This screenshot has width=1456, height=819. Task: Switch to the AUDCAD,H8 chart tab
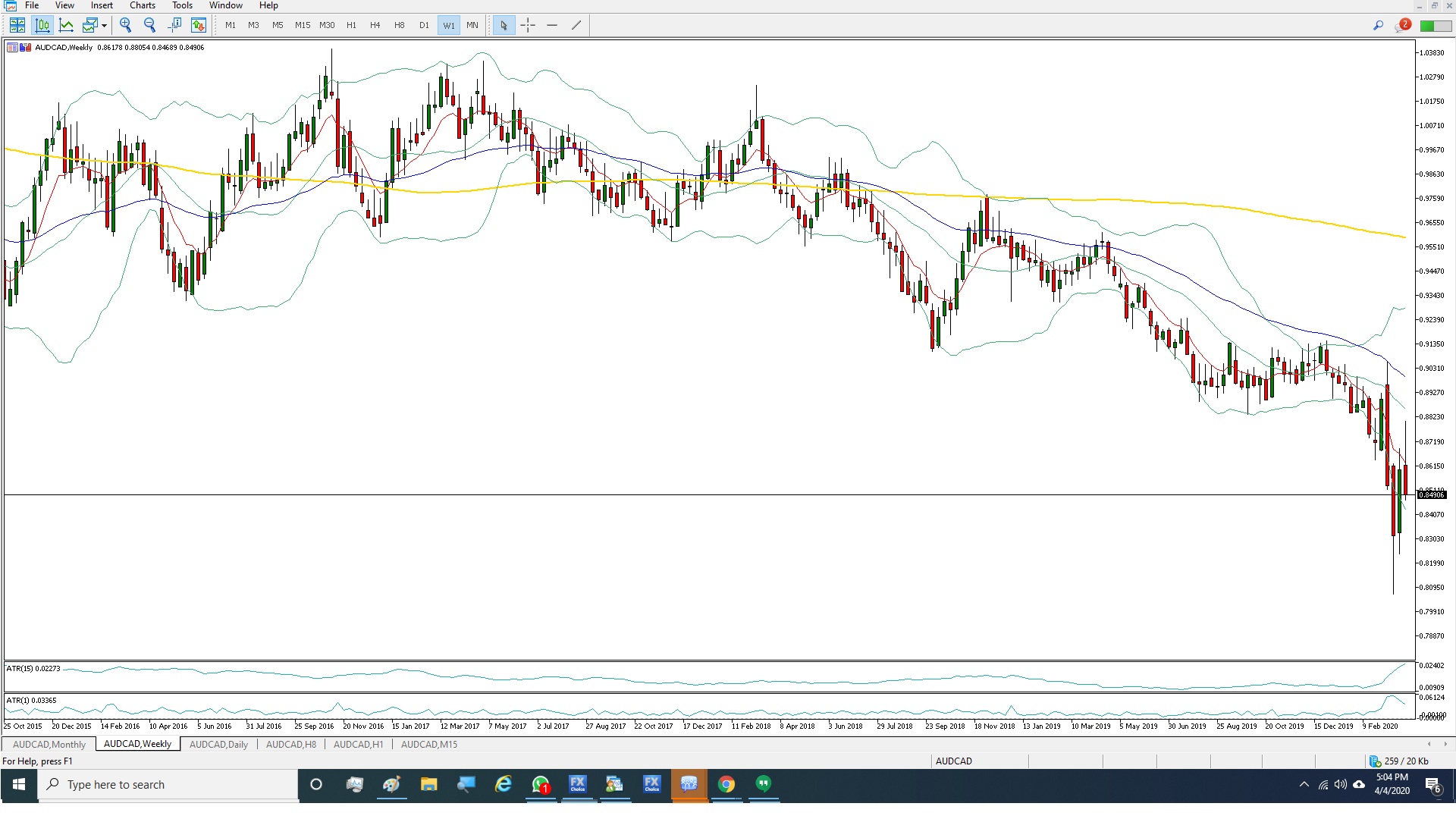(291, 745)
